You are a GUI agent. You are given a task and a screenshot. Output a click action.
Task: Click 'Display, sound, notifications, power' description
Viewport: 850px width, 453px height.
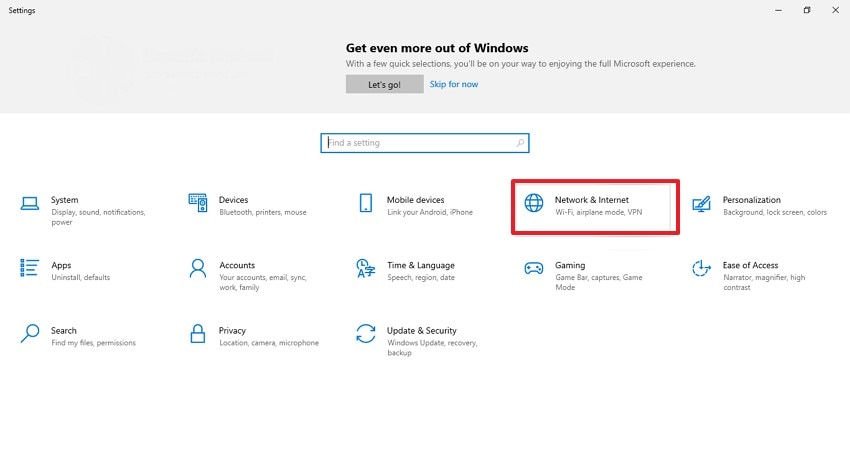(98, 217)
